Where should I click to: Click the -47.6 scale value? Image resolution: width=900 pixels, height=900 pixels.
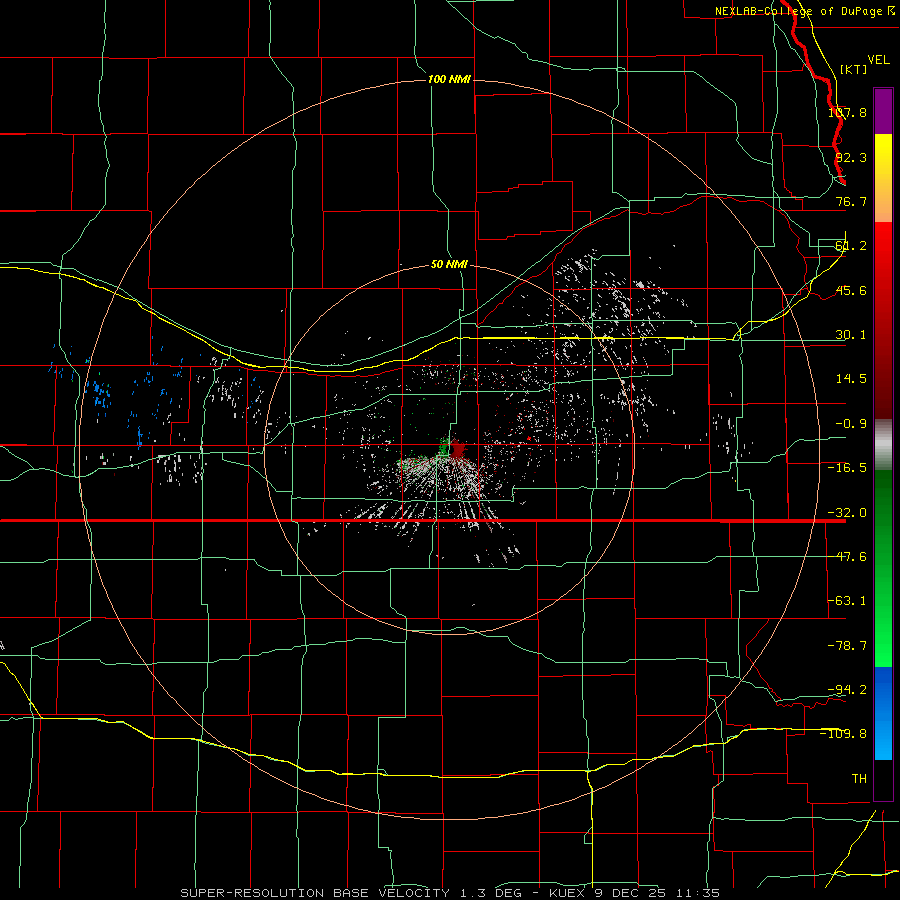847,557
